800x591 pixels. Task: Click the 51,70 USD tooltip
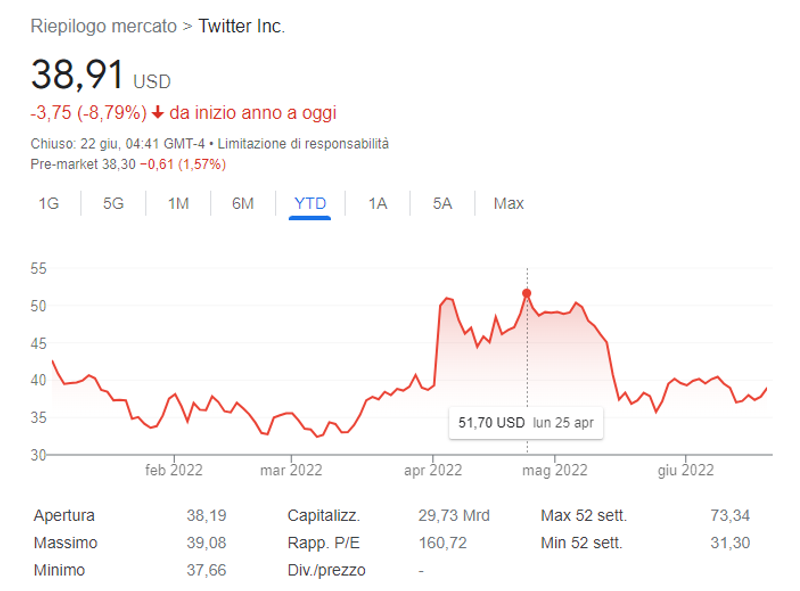coord(526,423)
